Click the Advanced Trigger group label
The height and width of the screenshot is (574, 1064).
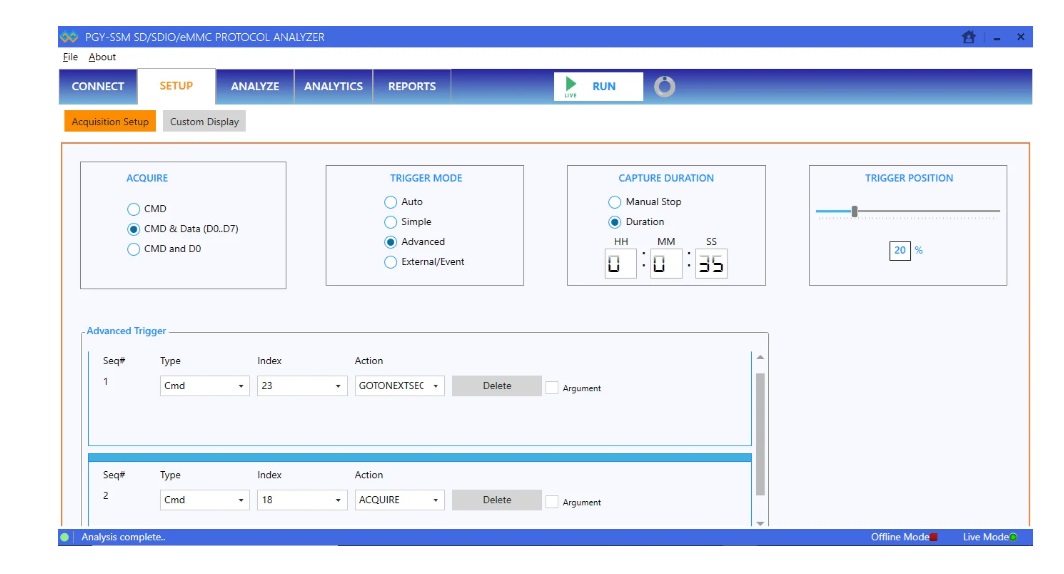(x=126, y=331)
